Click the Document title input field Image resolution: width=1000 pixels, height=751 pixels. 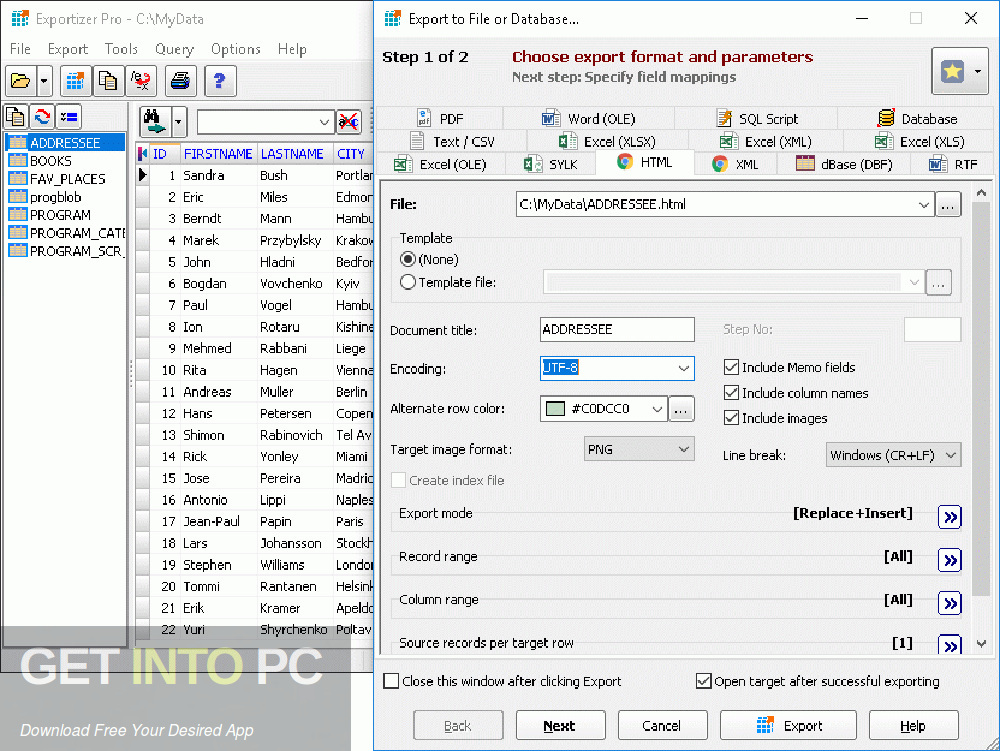point(617,330)
